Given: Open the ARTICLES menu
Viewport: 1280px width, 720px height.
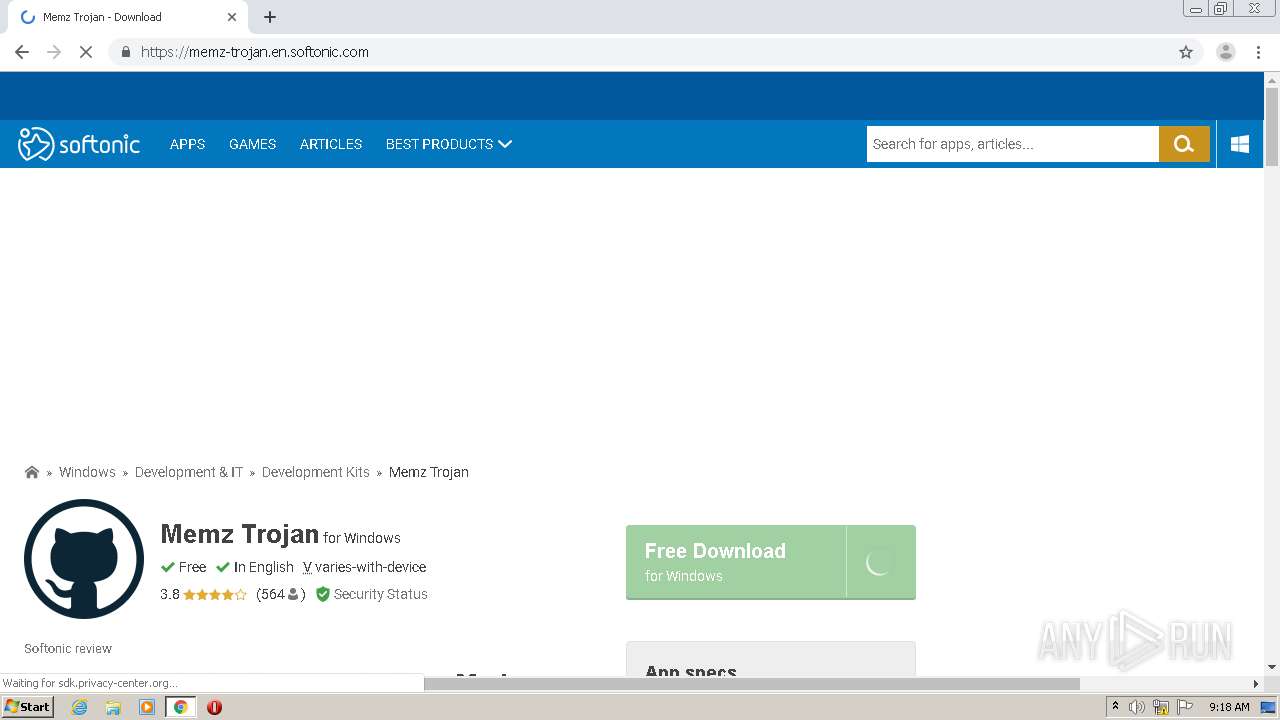Looking at the screenshot, I should [x=331, y=144].
